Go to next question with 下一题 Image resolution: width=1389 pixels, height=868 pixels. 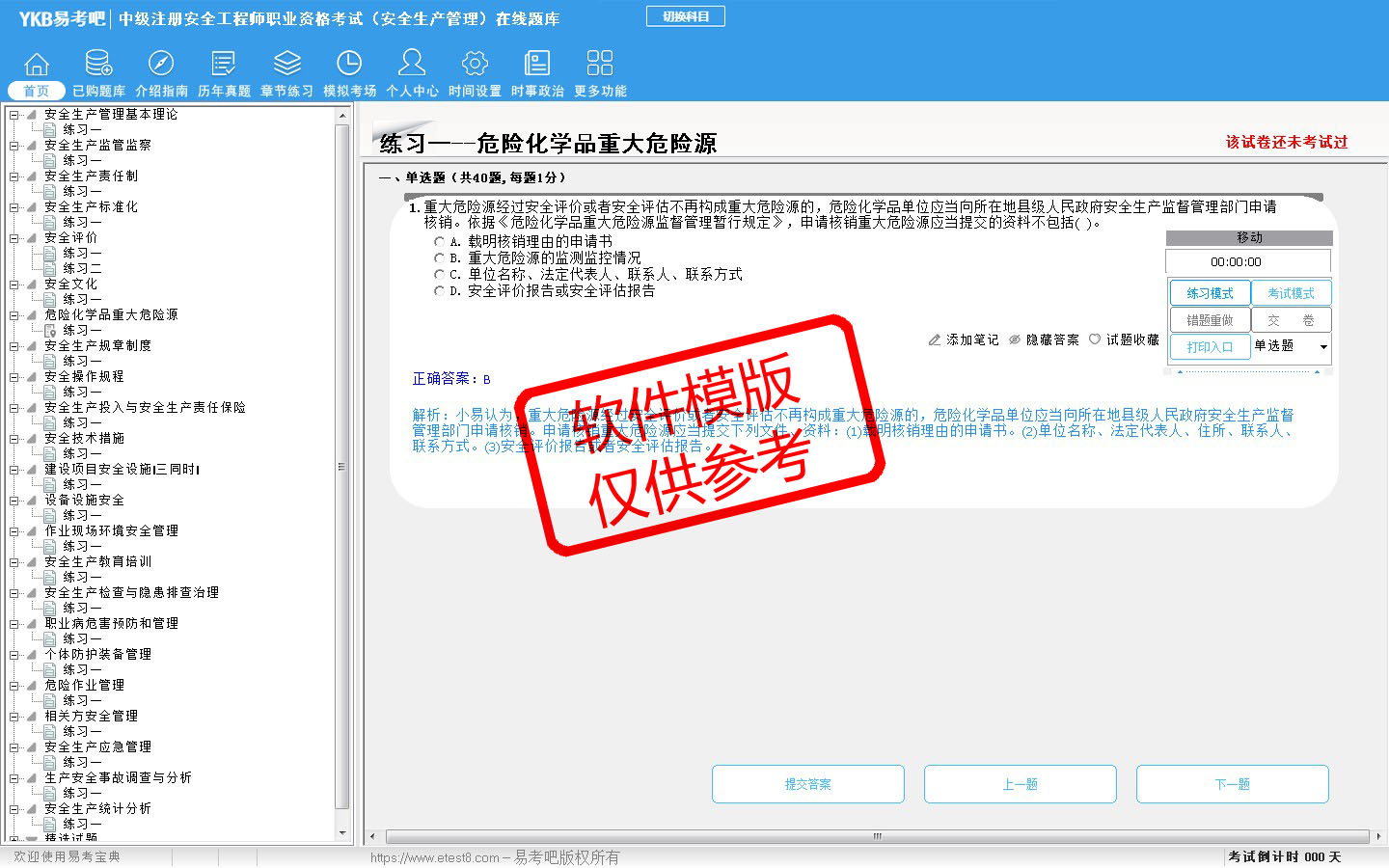[1232, 784]
